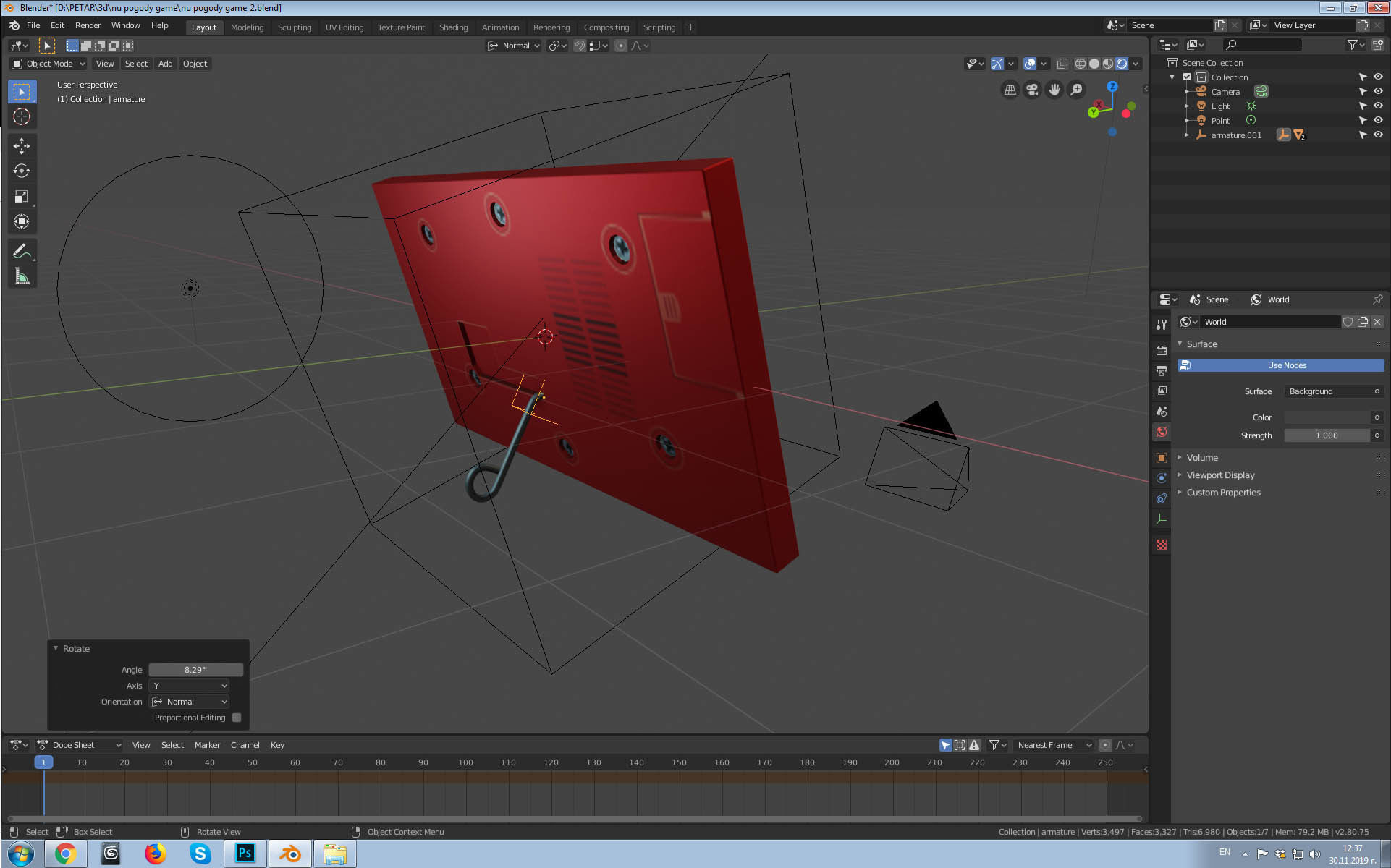Screen dimensions: 1391x868
Task: Open the Object Mode dropdown
Action: (48, 64)
